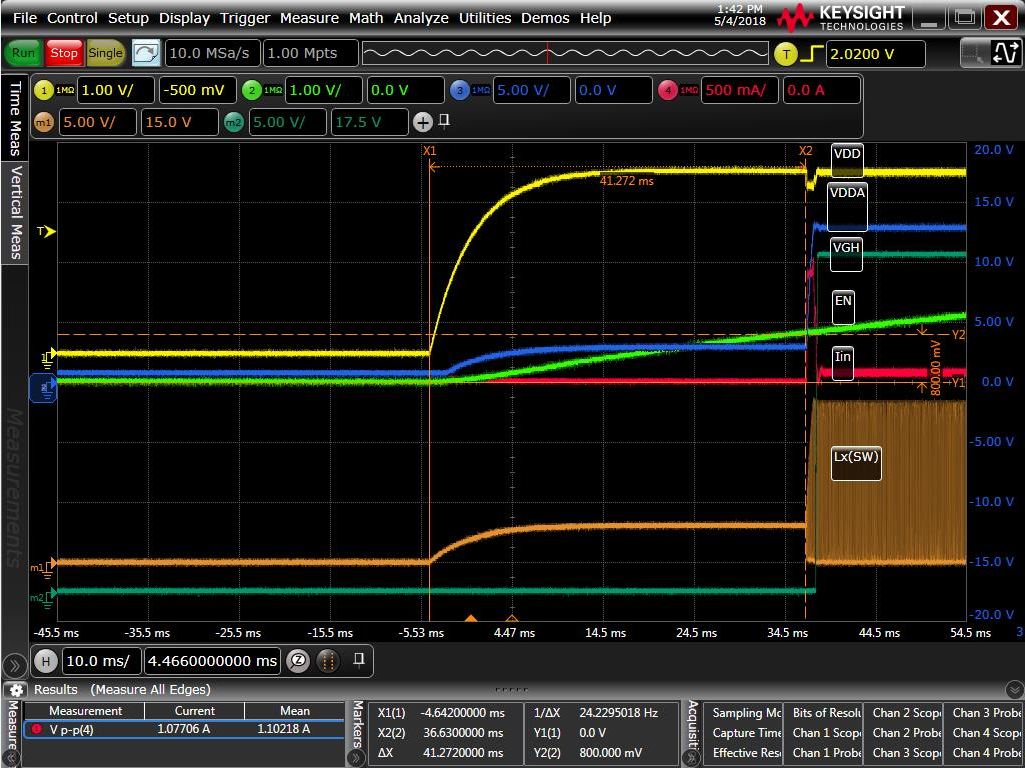Open the Time Meas side tab
This screenshot has height=768, width=1025.
(x=15, y=118)
